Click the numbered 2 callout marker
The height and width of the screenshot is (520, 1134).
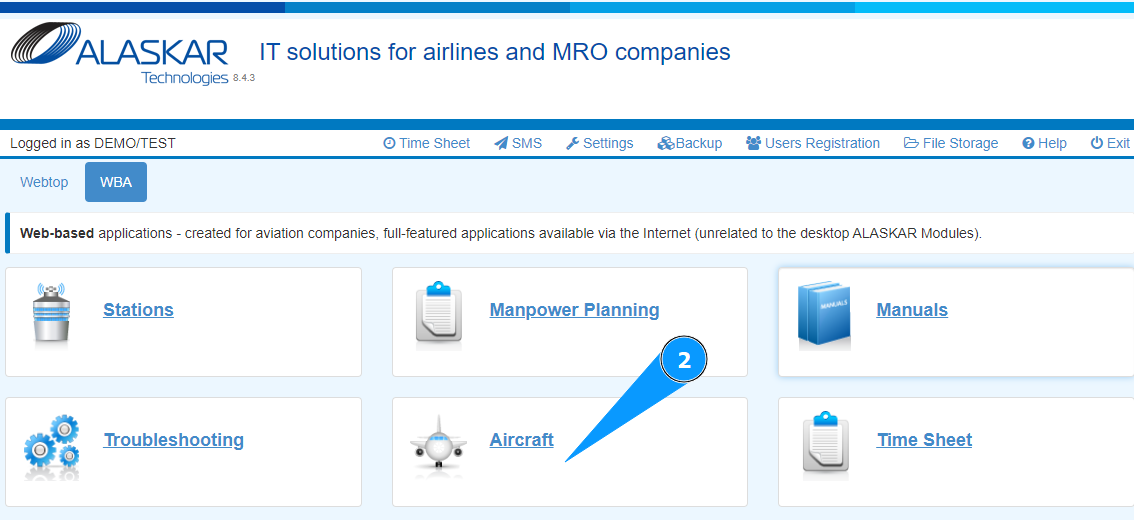684,361
